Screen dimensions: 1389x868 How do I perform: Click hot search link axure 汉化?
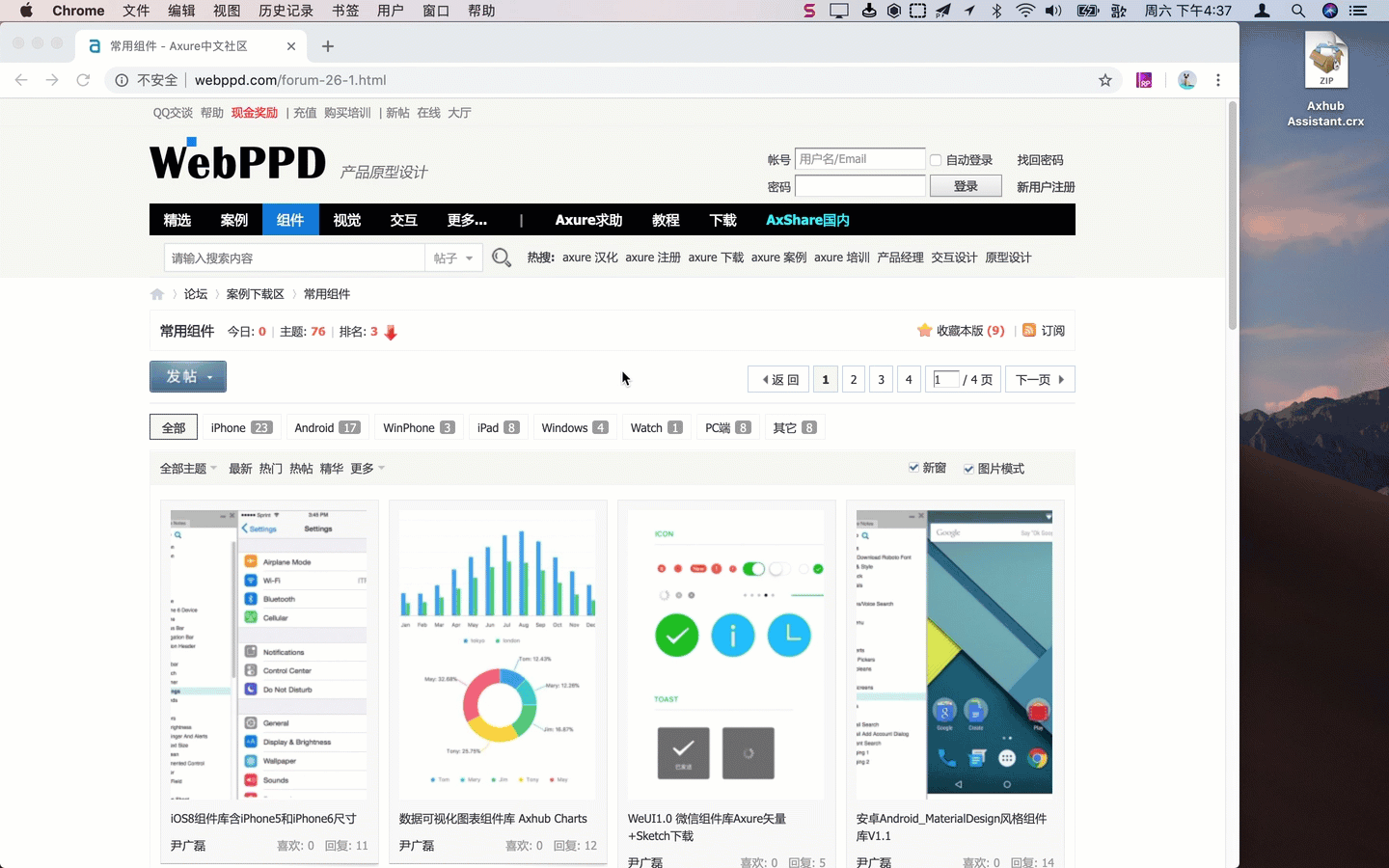tap(590, 258)
